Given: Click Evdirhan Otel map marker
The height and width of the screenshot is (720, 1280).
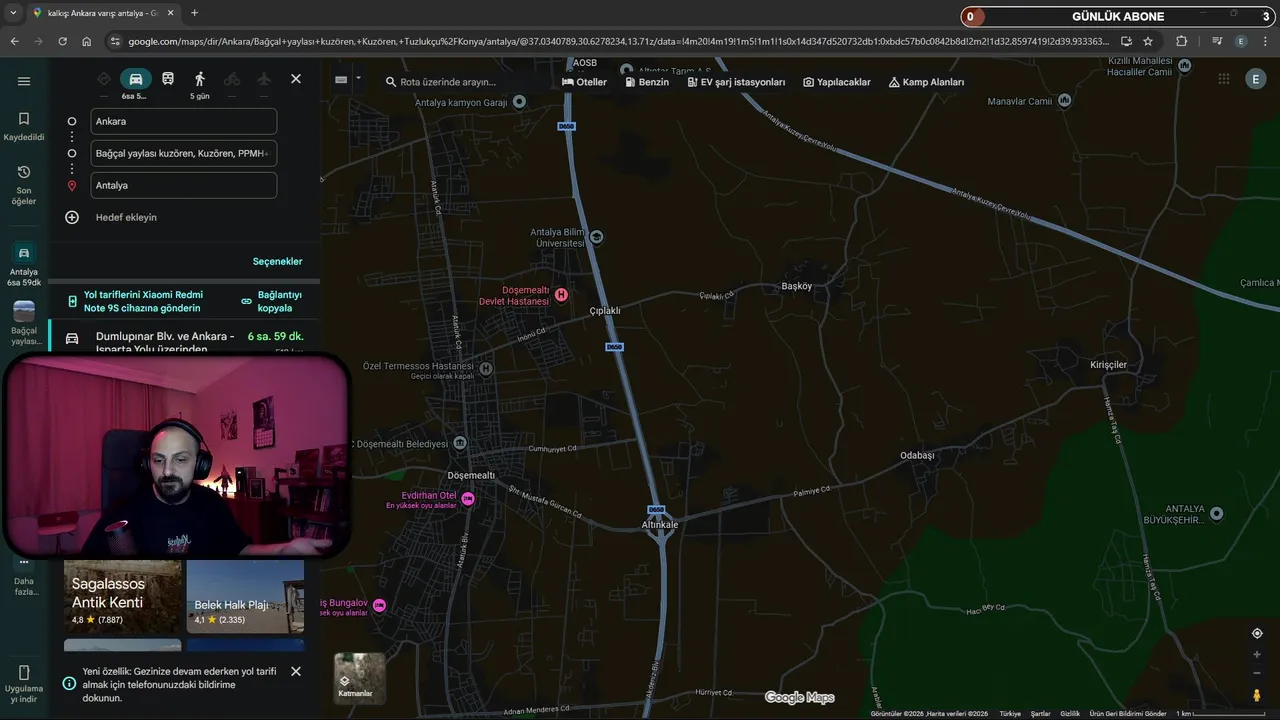Looking at the screenshot, I should pyautogui.click(x=467, y=498).
